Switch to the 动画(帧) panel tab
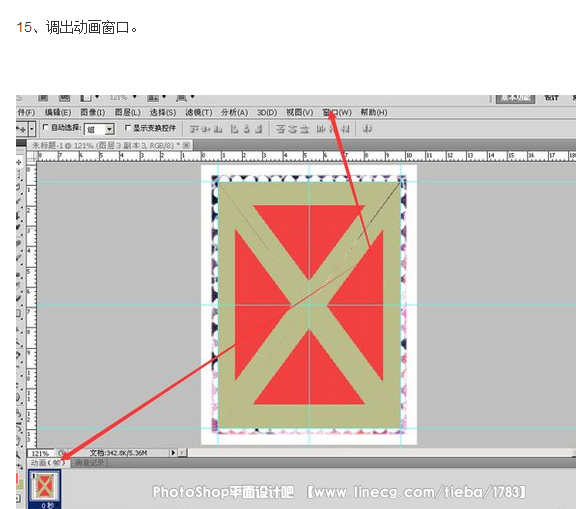 tap(48, 463)
